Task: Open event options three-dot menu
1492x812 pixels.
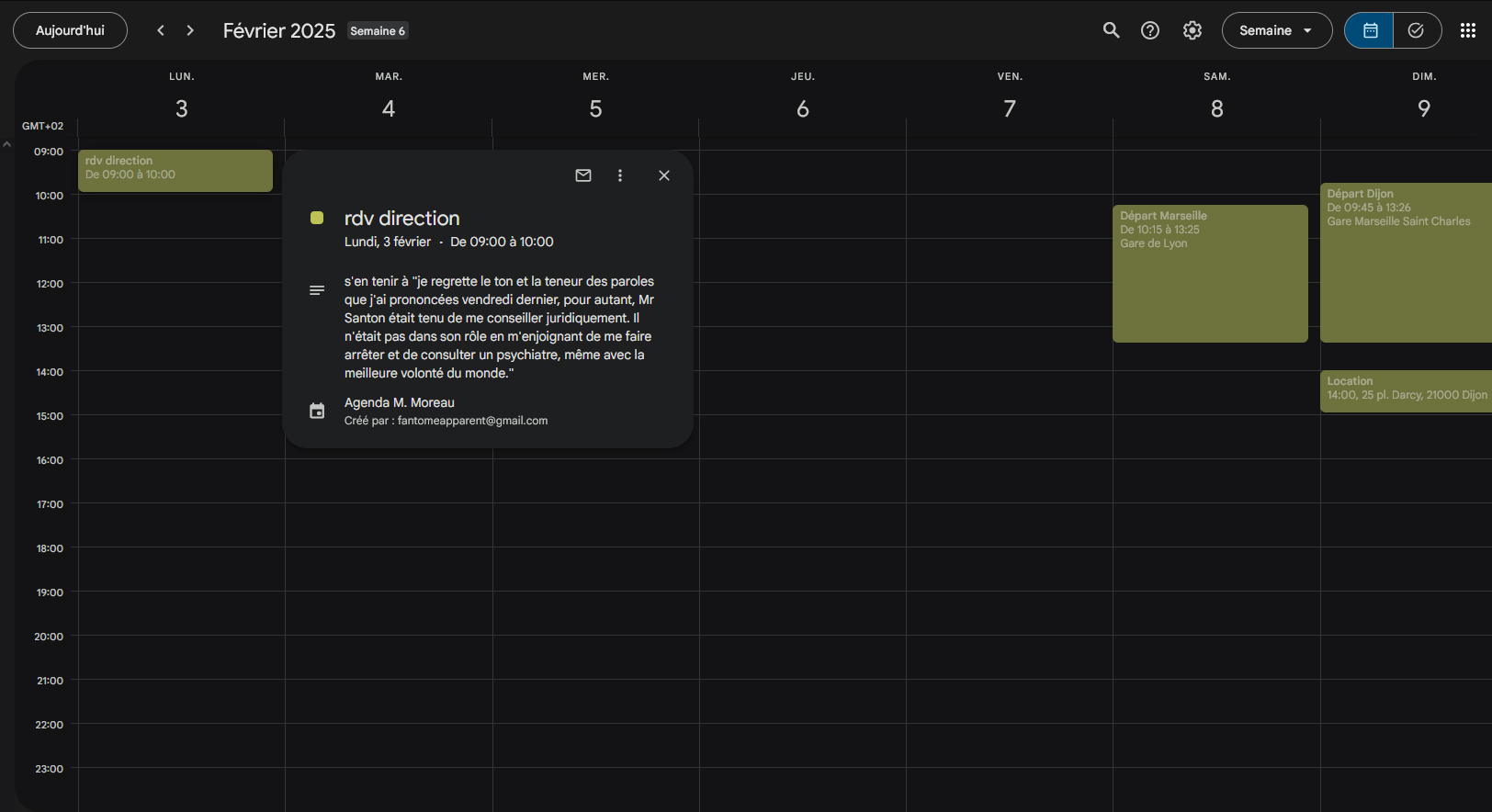Action: coord(620,175)
